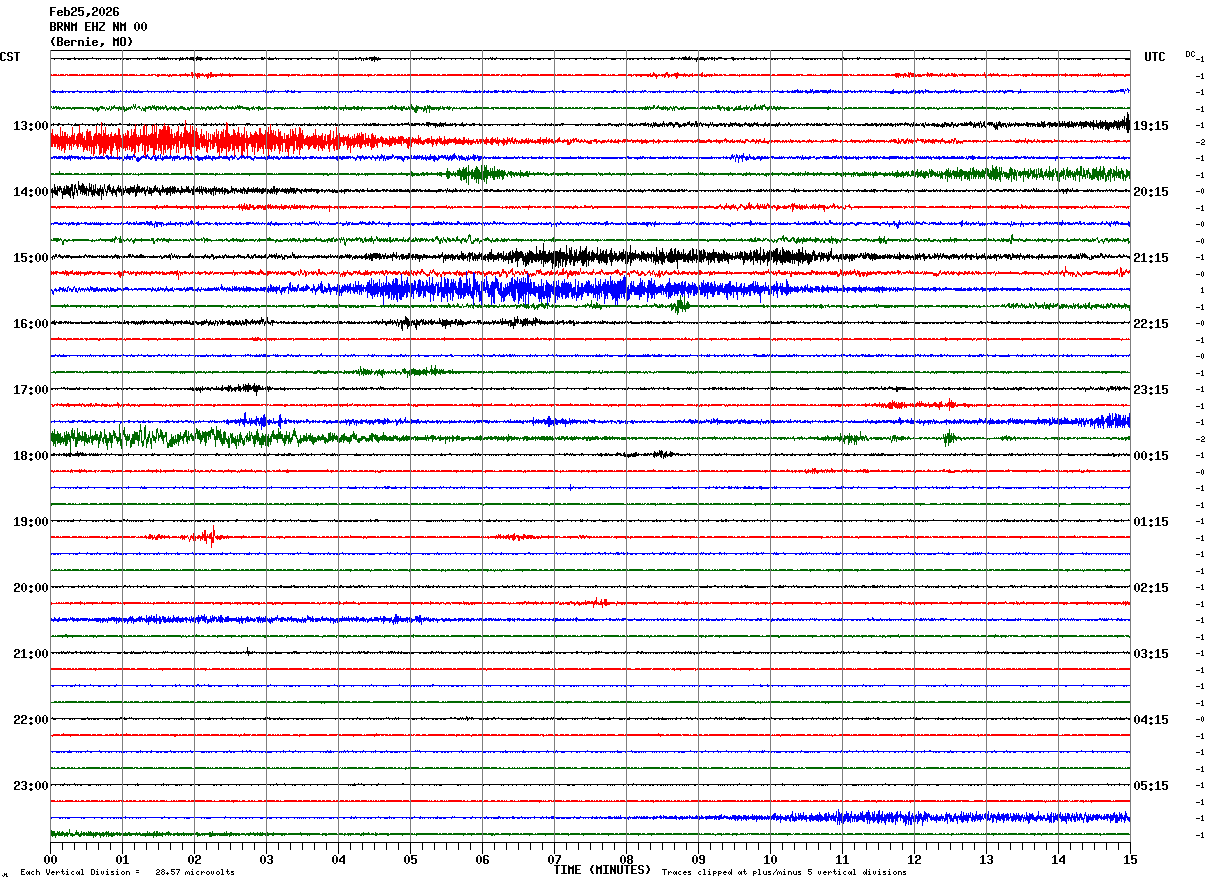
Task: Click the Traces clipped at plus/minus 5 note
Action: [x=784, y=872]
